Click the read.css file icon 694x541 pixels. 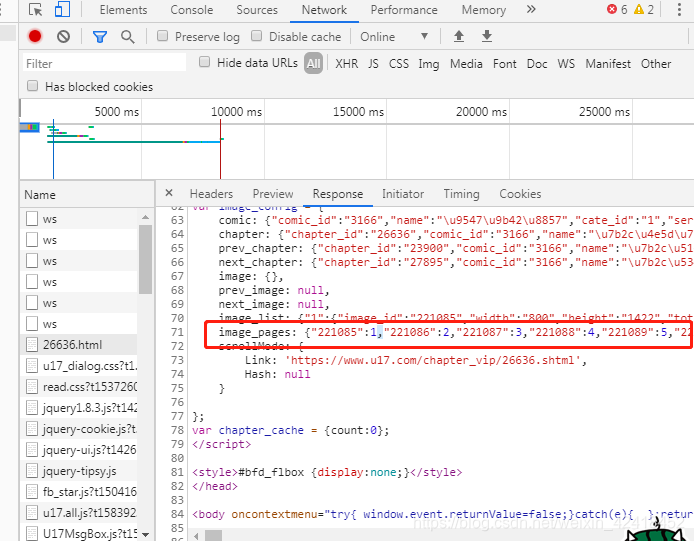[x=32, y=386]
